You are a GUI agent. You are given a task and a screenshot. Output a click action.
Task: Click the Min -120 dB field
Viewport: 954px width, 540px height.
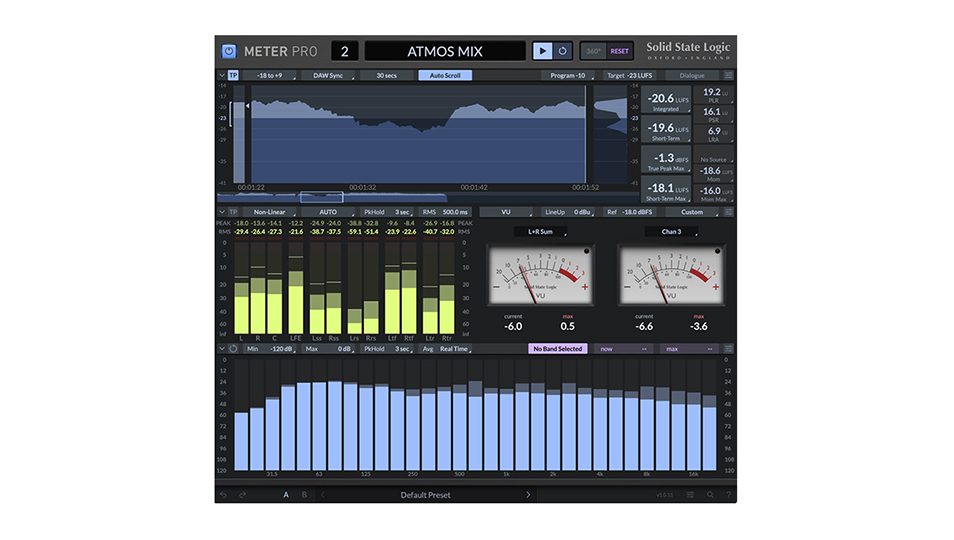(269, 349)
